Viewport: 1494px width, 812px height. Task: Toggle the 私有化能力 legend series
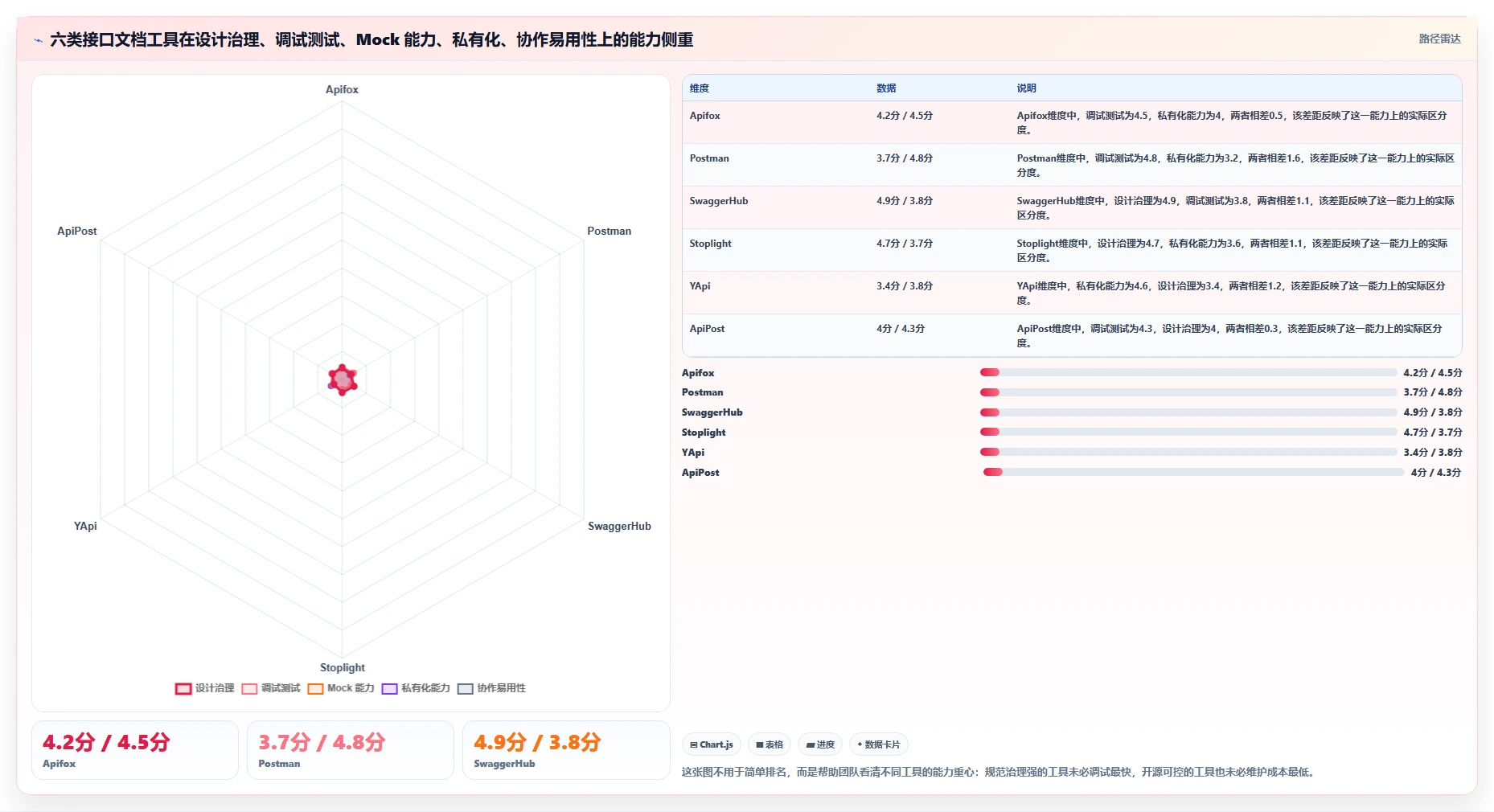(x=416, y=688)
